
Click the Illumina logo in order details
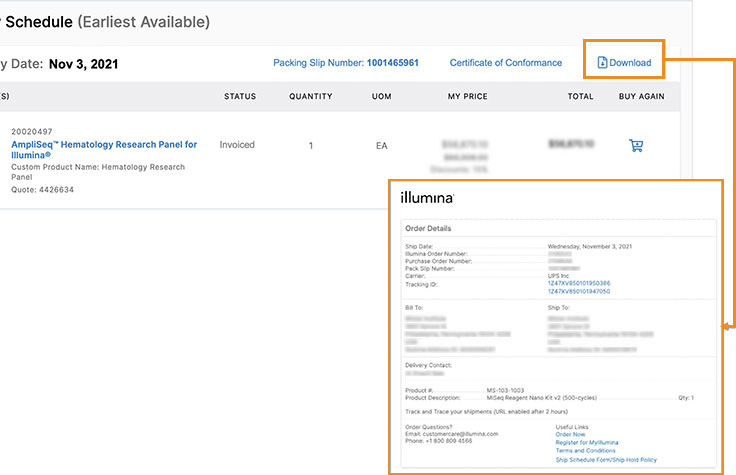coord(427,198)
